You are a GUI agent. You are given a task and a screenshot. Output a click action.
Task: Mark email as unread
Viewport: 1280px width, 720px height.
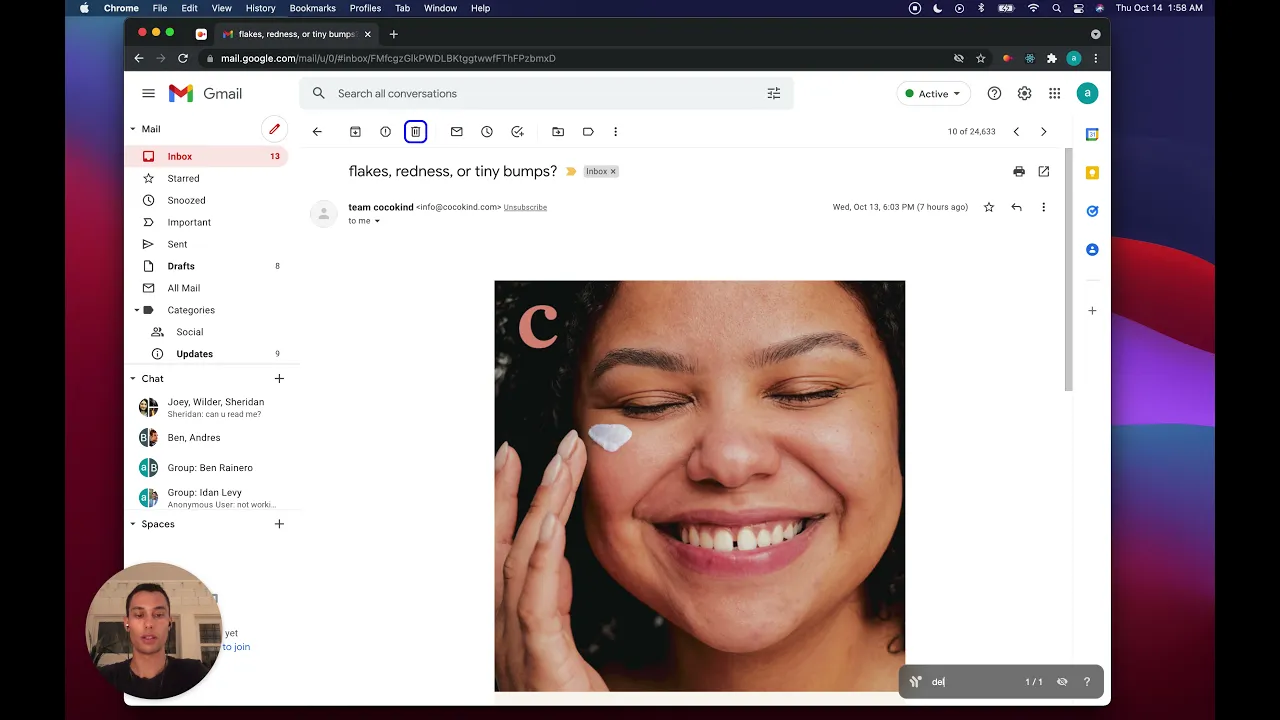(x=456, y=132)
